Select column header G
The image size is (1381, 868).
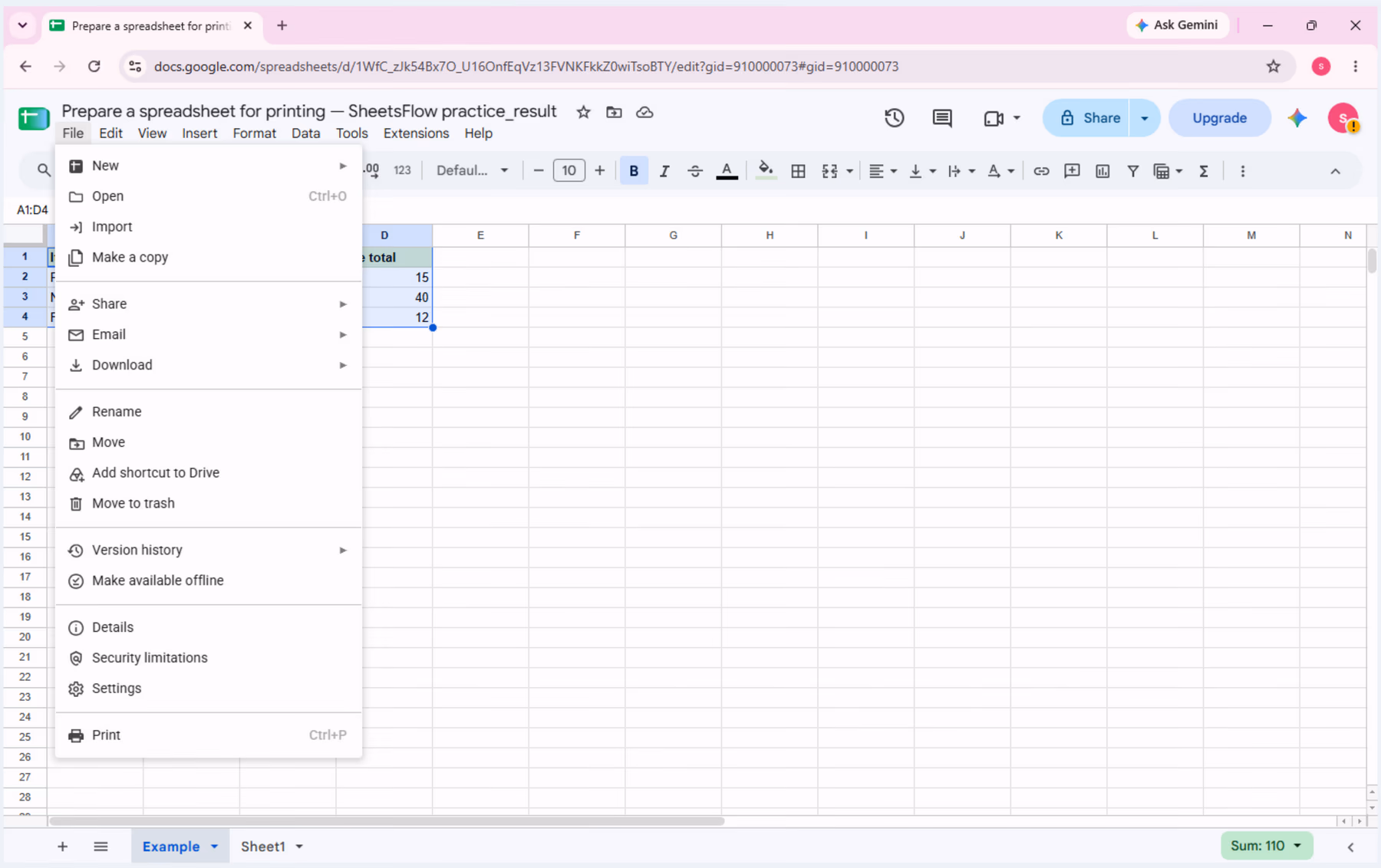(673, 235)
